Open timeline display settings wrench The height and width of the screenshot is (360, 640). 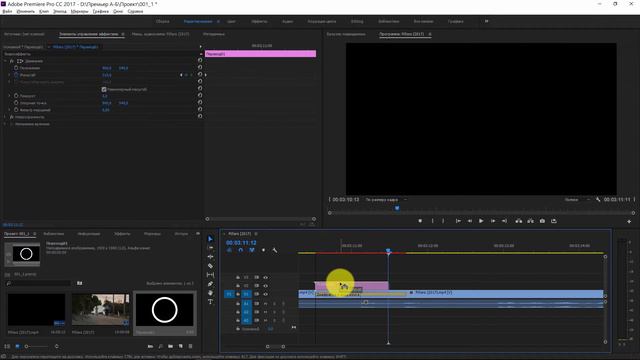point(275,250)
